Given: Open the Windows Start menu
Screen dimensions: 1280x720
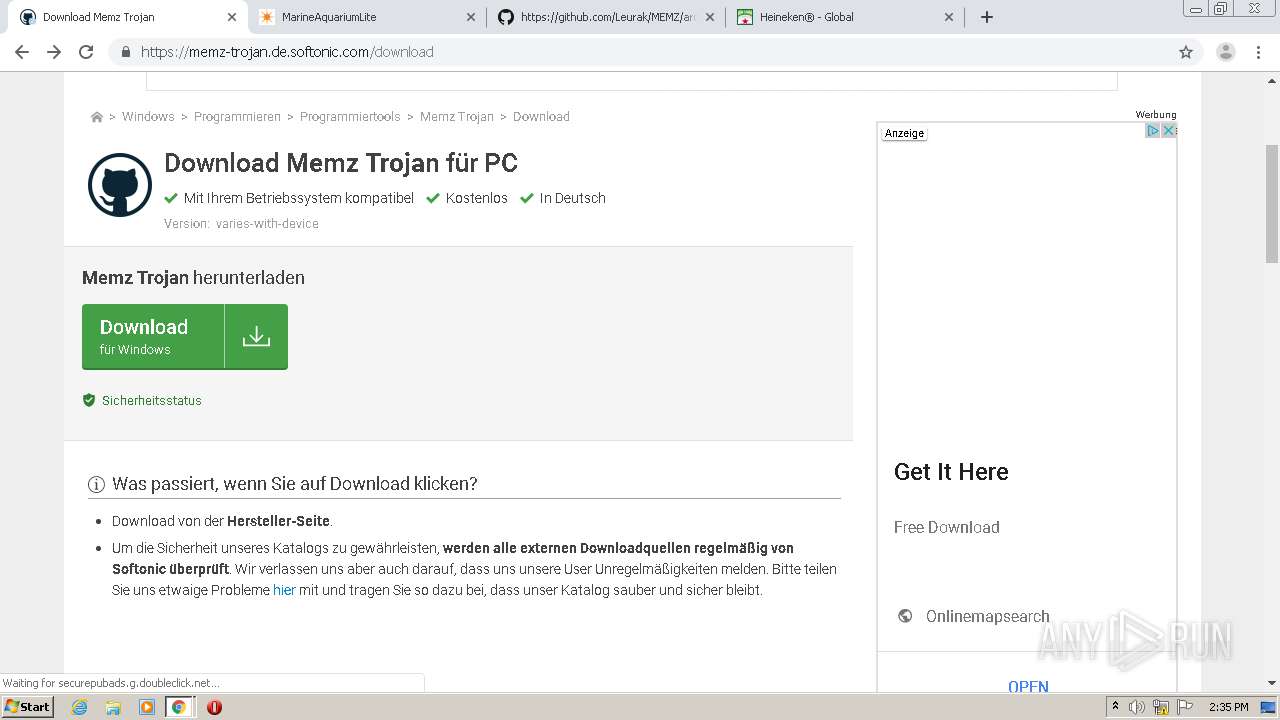Looking at the screenshot, I should point(28,707).
